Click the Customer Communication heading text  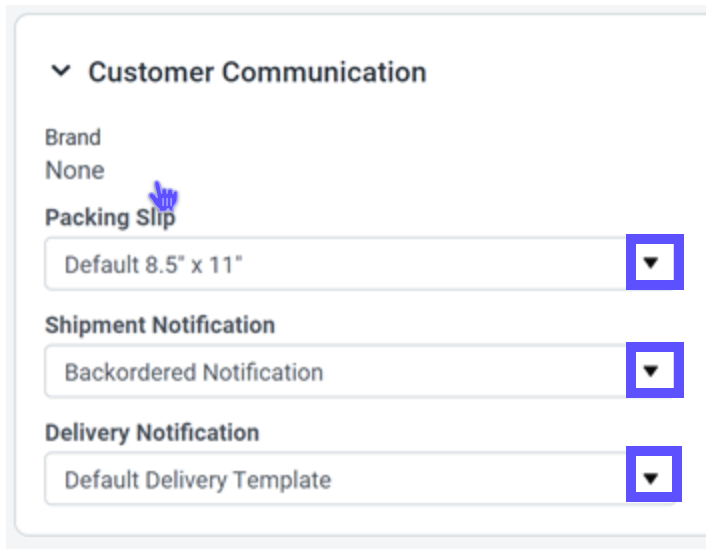(x=257, y=72)
